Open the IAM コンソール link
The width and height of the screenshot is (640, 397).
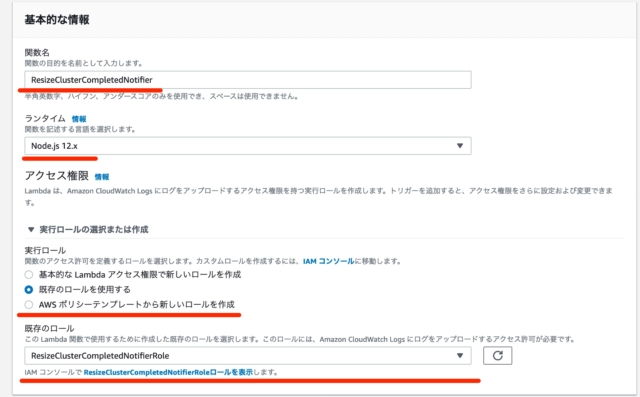click(x=329, y=261)
